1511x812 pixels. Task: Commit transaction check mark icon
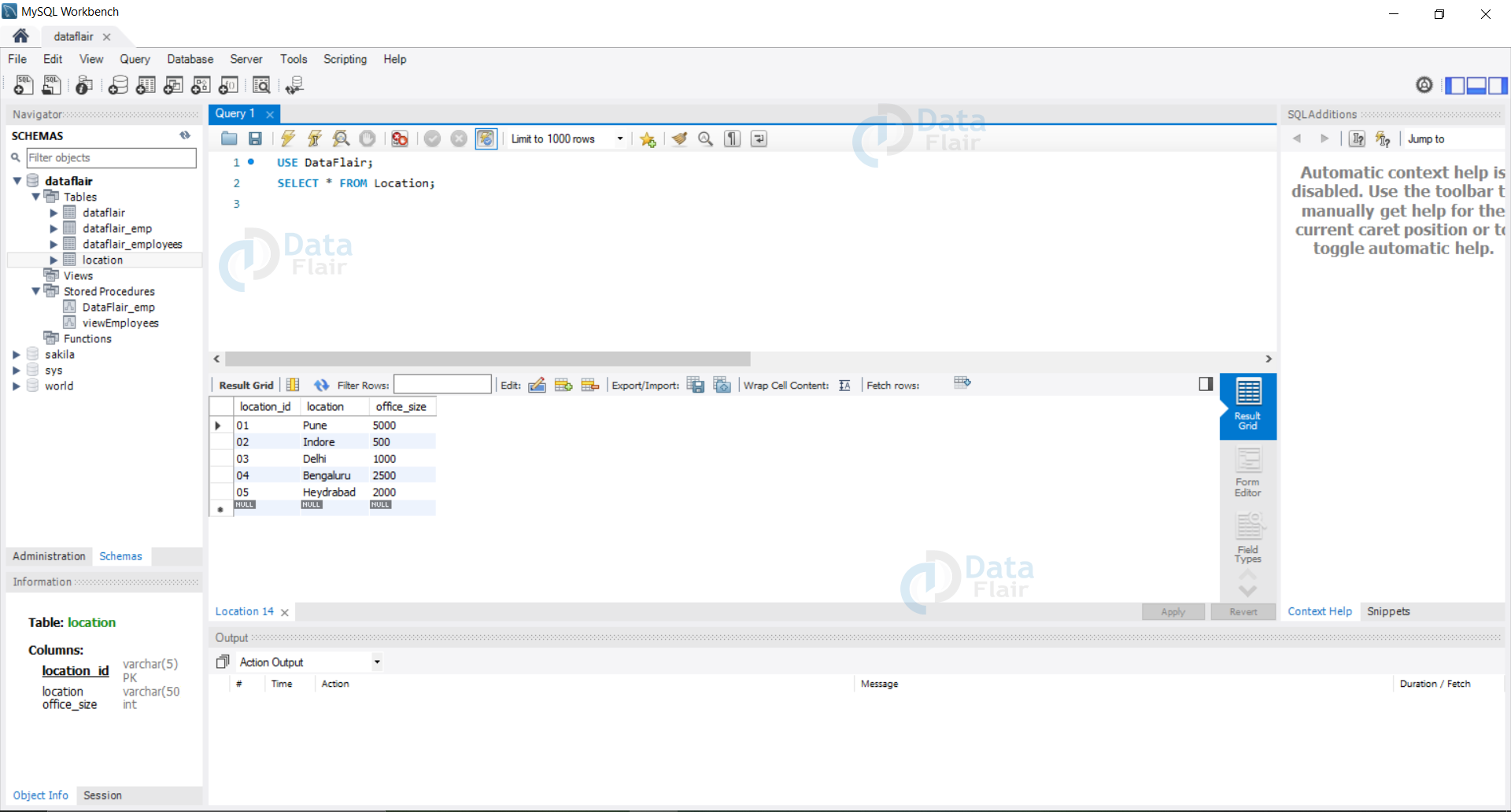(x=432, y=138)
